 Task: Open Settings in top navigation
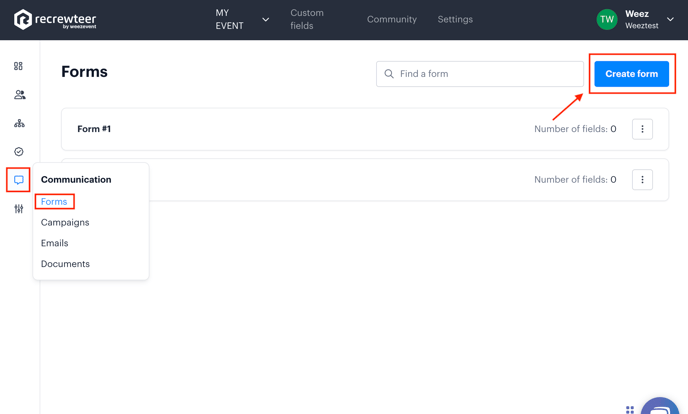tap(455, 19)
